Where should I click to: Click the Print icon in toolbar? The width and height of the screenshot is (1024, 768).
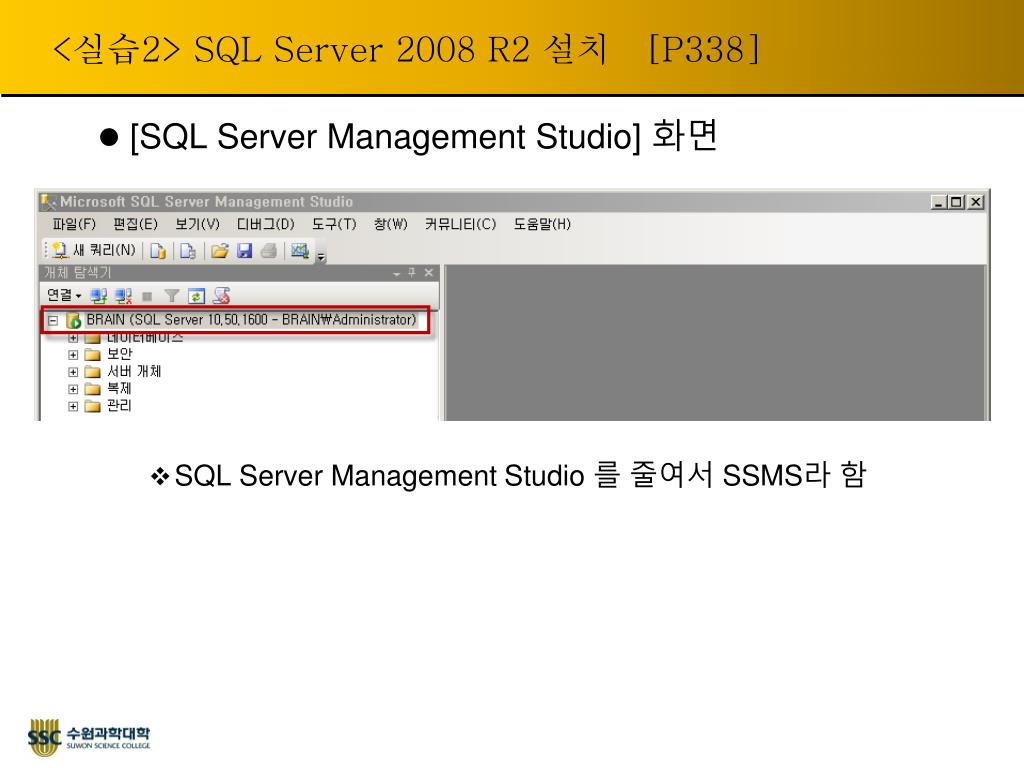(x=269, y=251)
